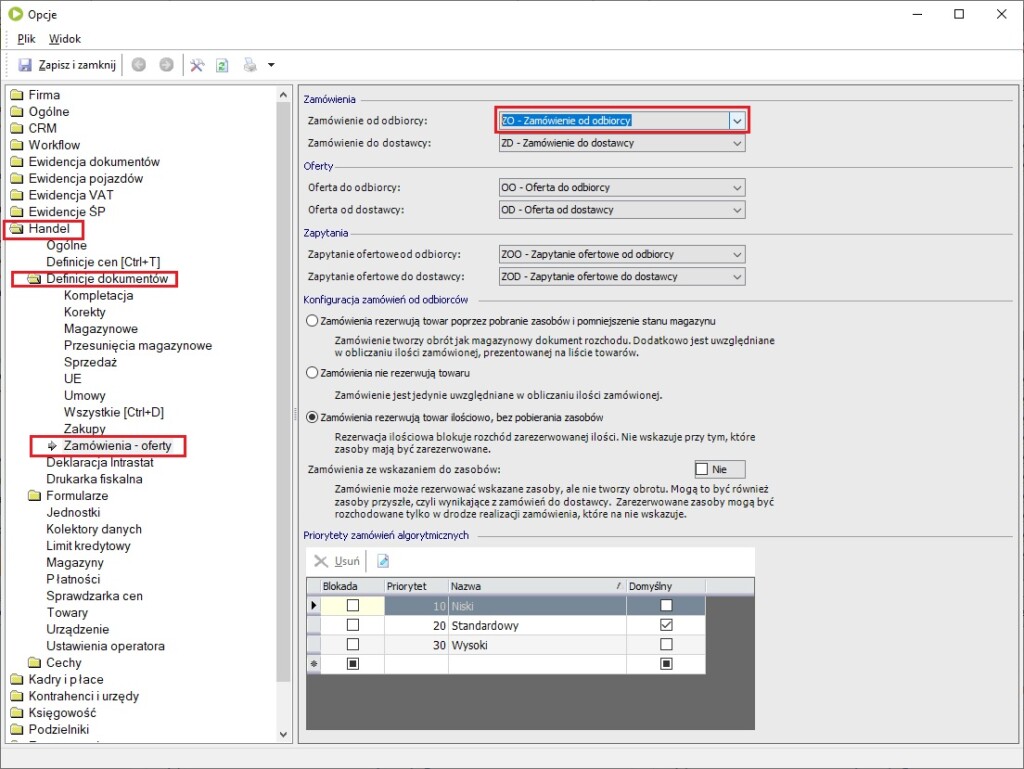Click Zapisz i zamknij button
This screenshot has width=1024, height=769.
67,65
